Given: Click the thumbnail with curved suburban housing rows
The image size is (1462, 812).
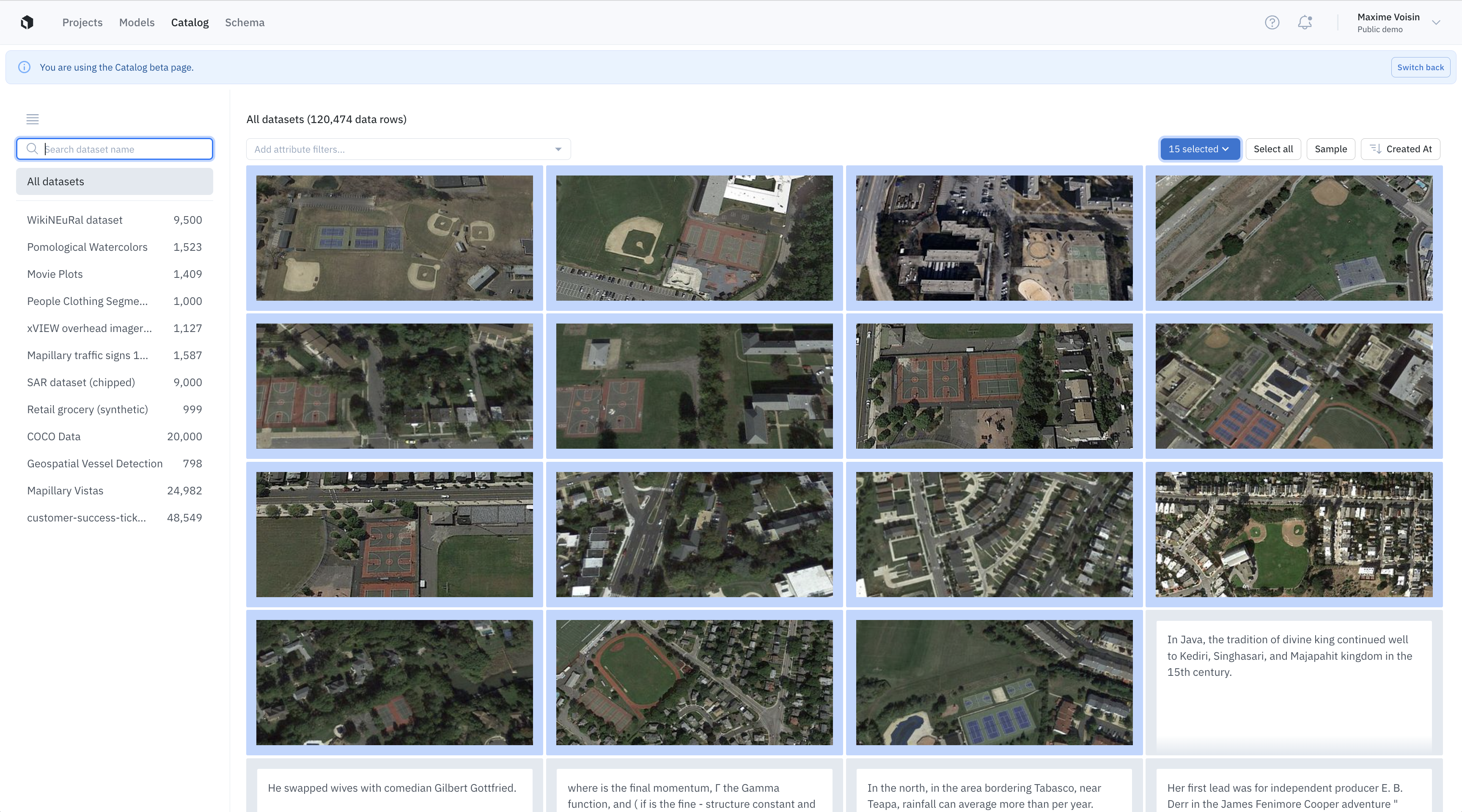Looking at the screenshot, I should pyautogui.click(x=994, y=534).
